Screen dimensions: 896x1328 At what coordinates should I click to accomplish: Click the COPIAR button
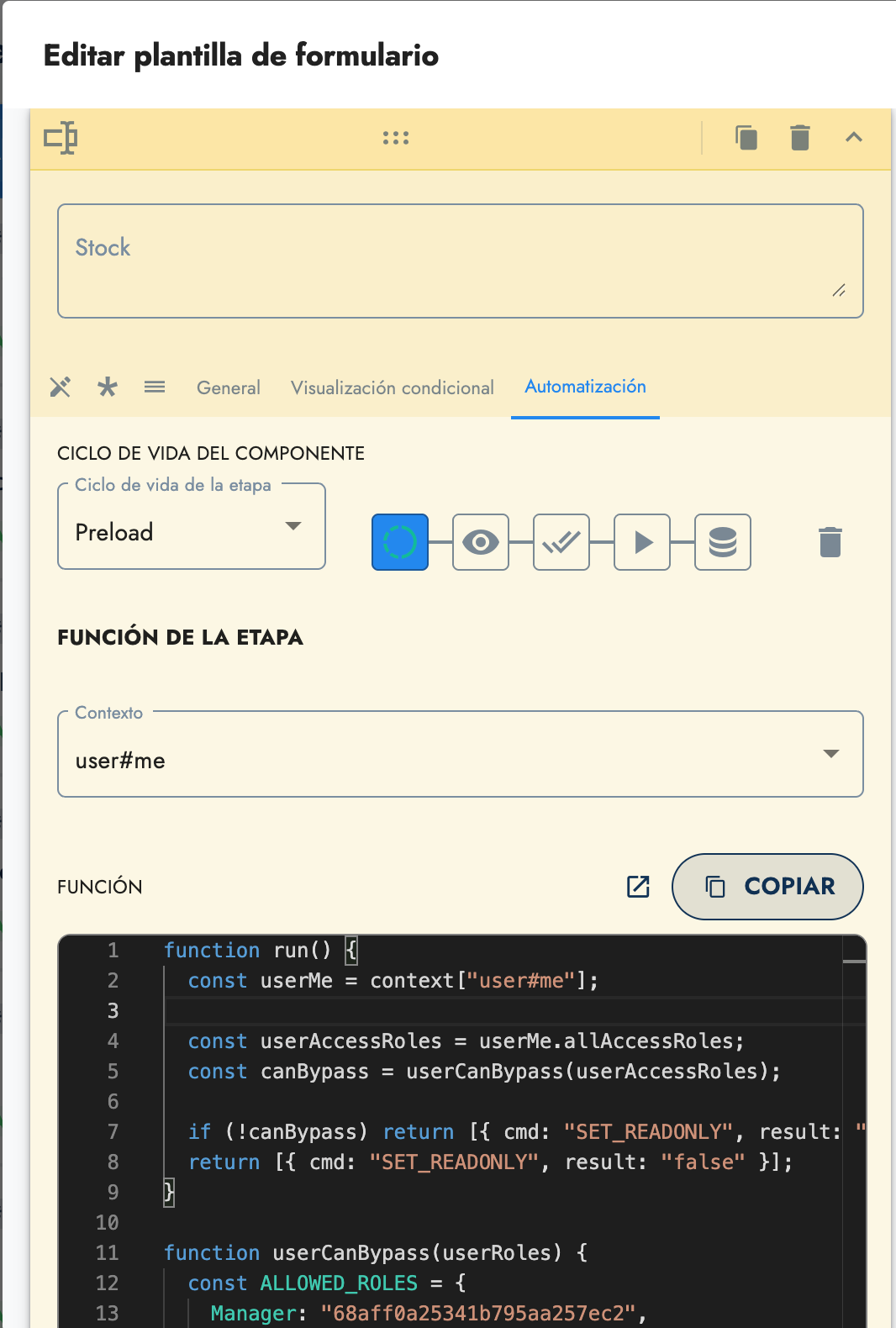pyautogui.click(x=767, y=887)
